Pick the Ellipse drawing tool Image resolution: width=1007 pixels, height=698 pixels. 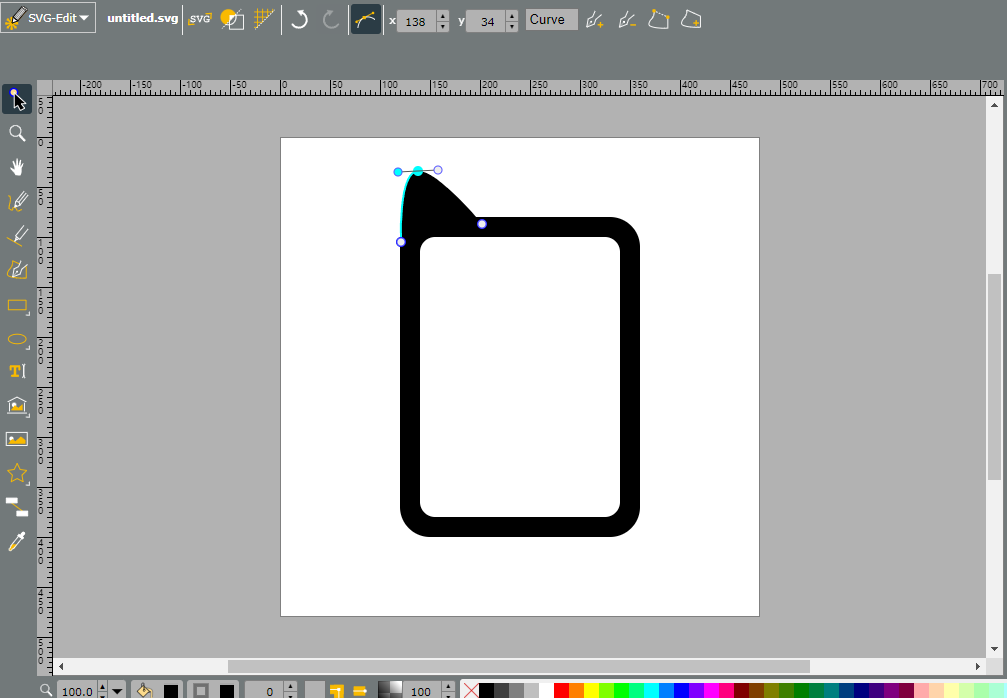point(17,339)
